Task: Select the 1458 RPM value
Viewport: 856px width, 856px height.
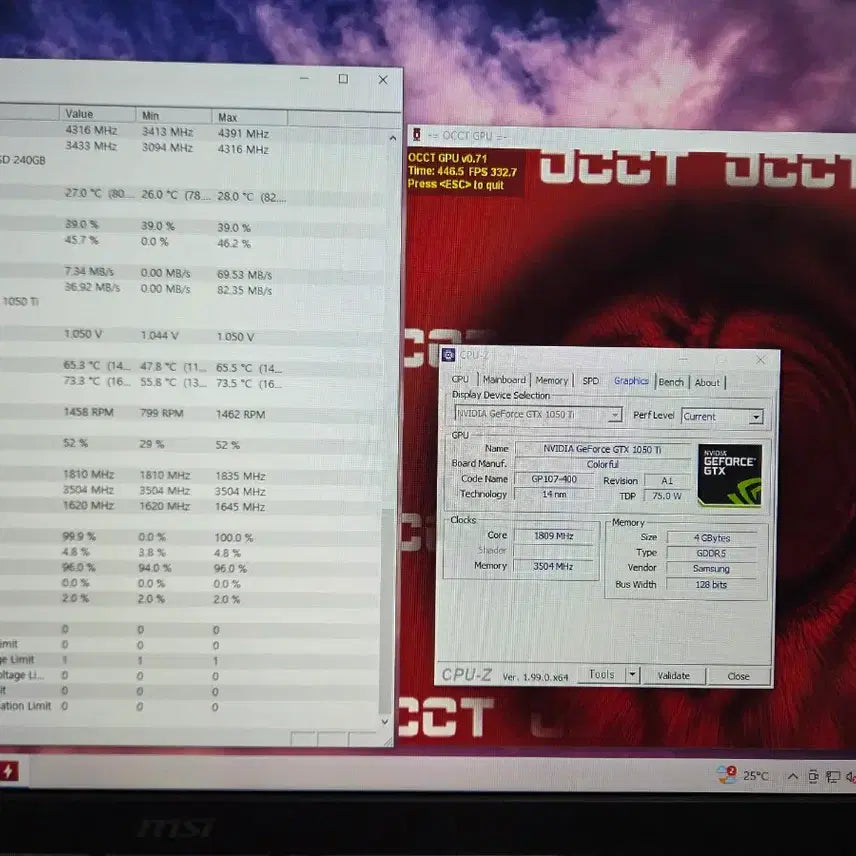Action: coord(88,412)
